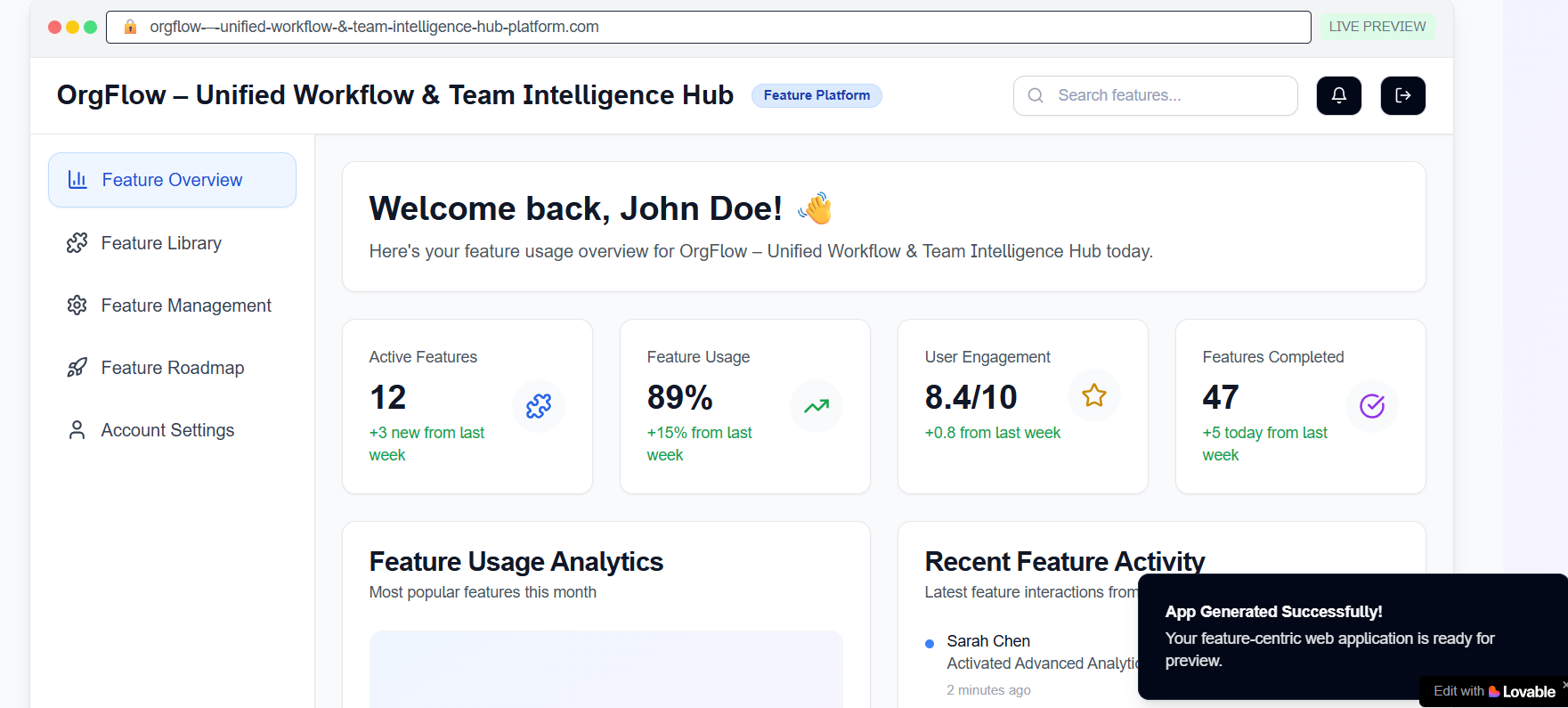This screenshot has height=708, width=1568.
Task: Click the LIVE PREVIEW label
Action: click(x=1377, y=27)
